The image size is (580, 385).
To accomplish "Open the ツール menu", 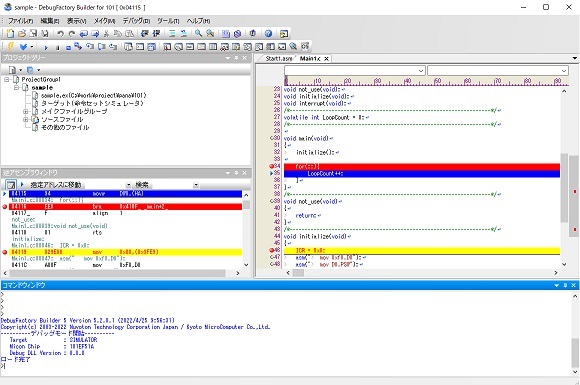I will [x=168, y=21].
